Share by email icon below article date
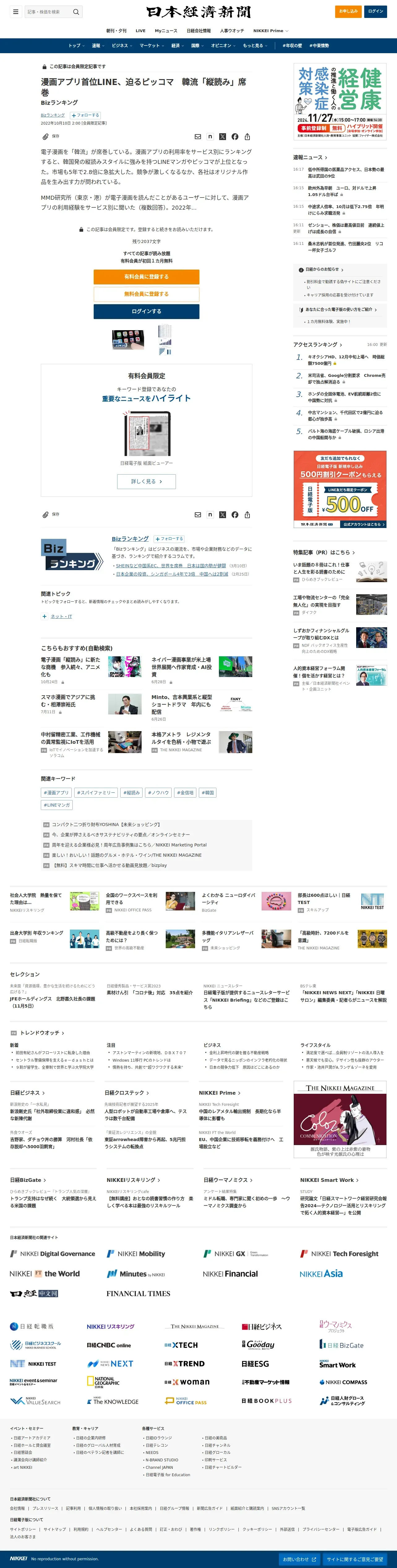 [198, 136]
